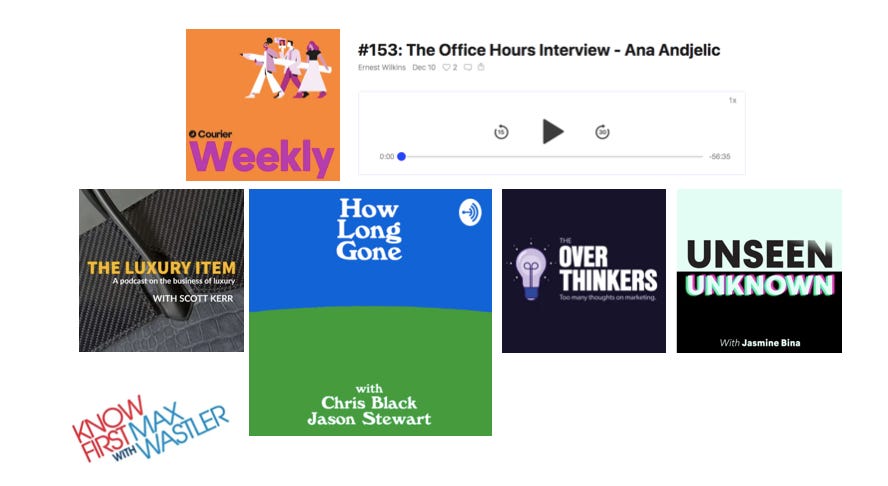Open the author link Ernest Wilkins

(x=382, y=67)
